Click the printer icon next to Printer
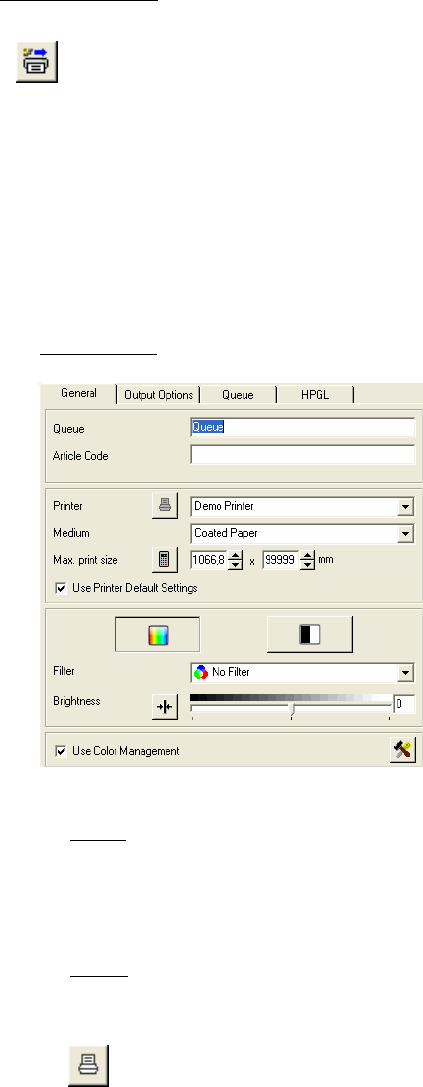423x1087 pixels. pos(166,506)
